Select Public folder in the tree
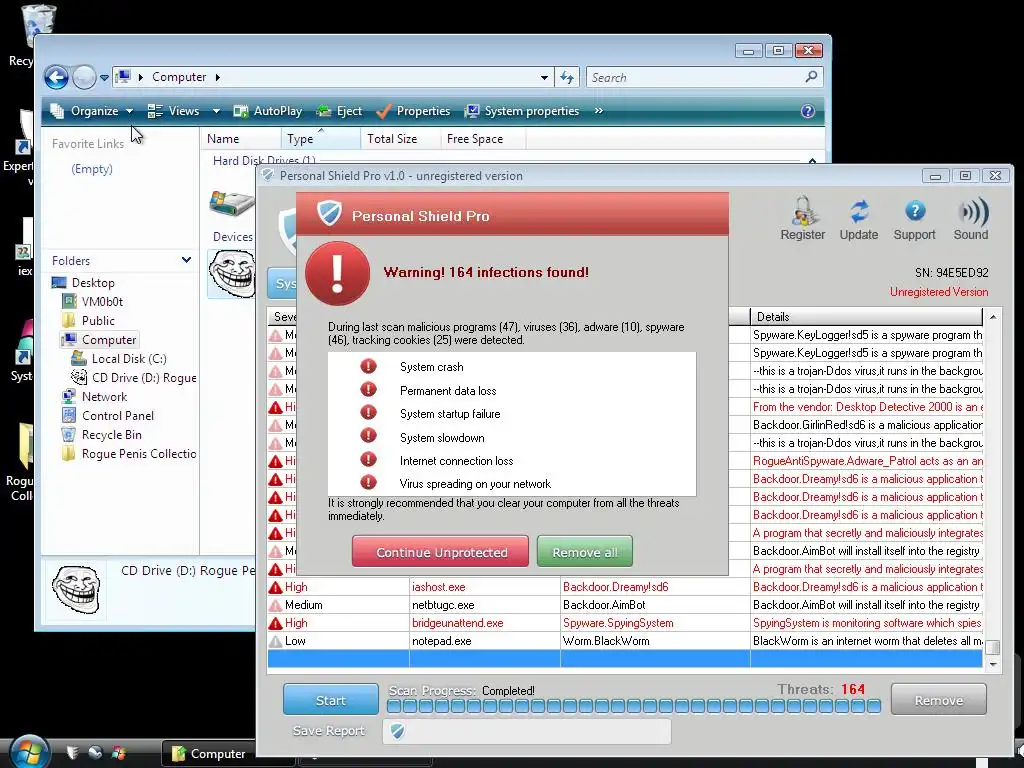 [x=98, y=321]
